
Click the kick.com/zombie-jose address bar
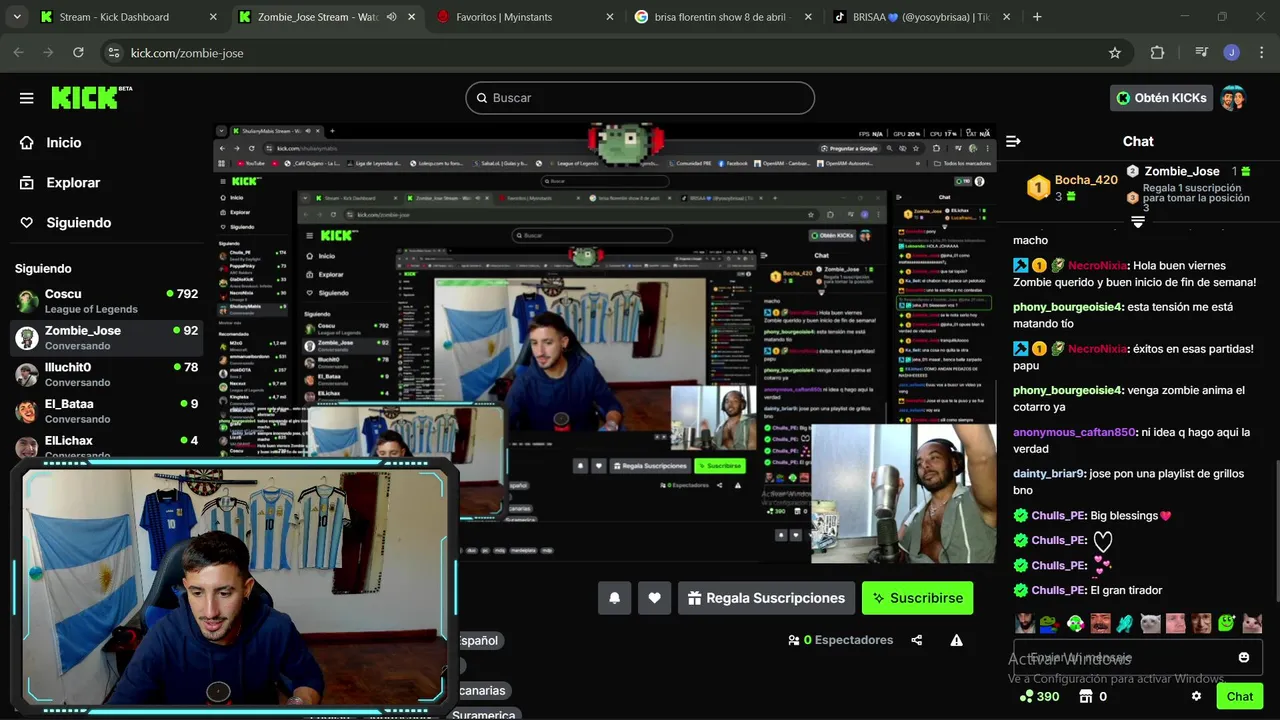pyautogui.click(x=615, y=53)
